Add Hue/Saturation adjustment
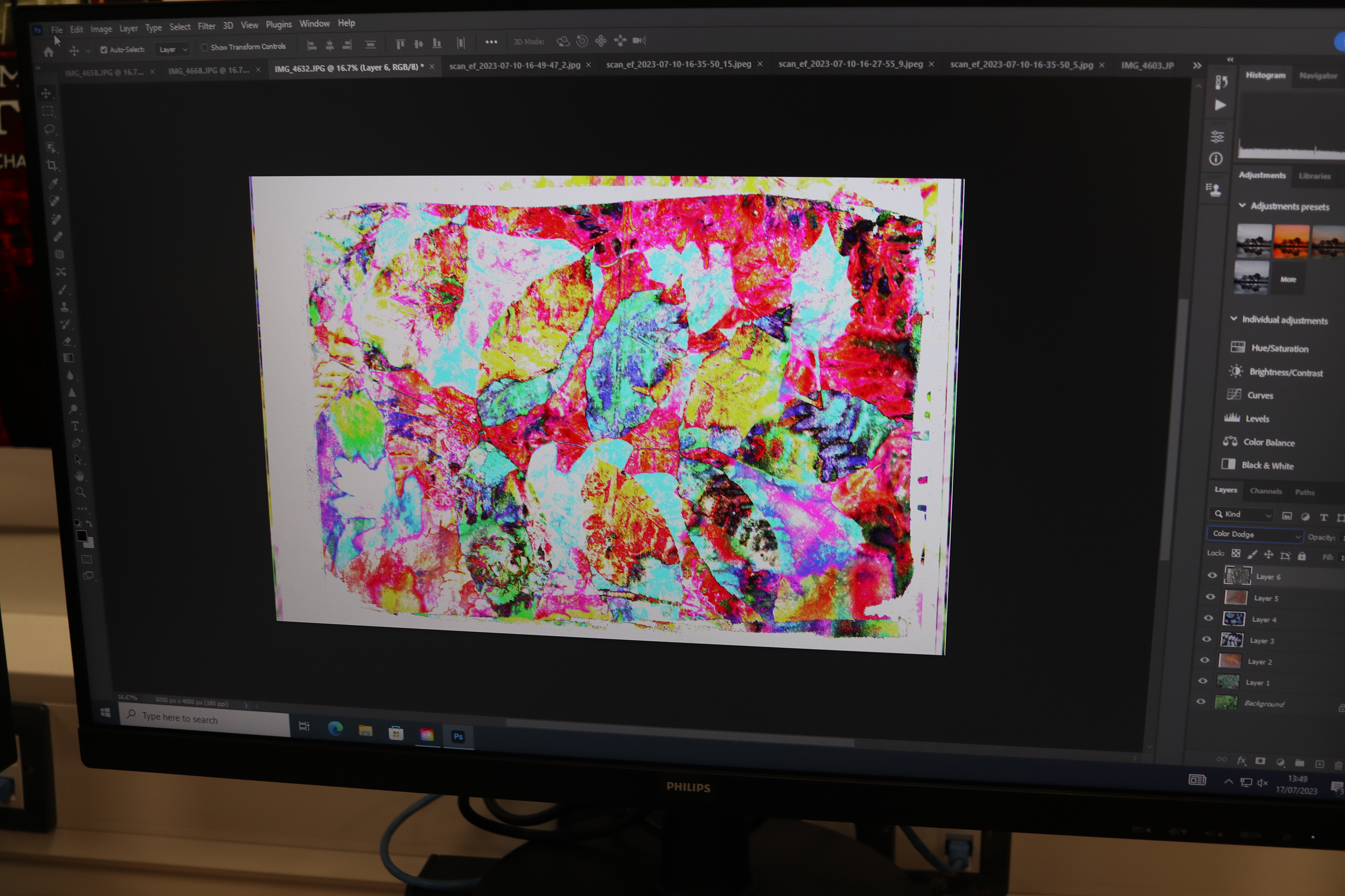The image size is (1345, 896). (1279, 348)
